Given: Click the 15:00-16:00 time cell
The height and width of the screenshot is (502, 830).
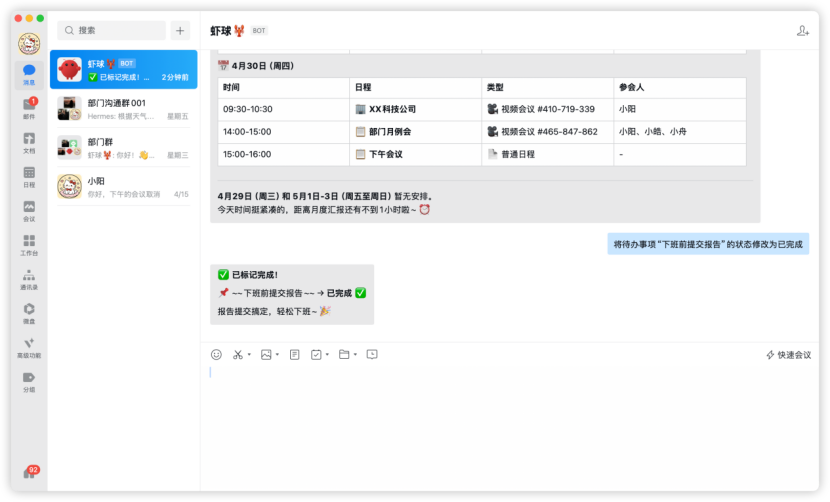Looking at the screenshot, I should click(283, 154).
